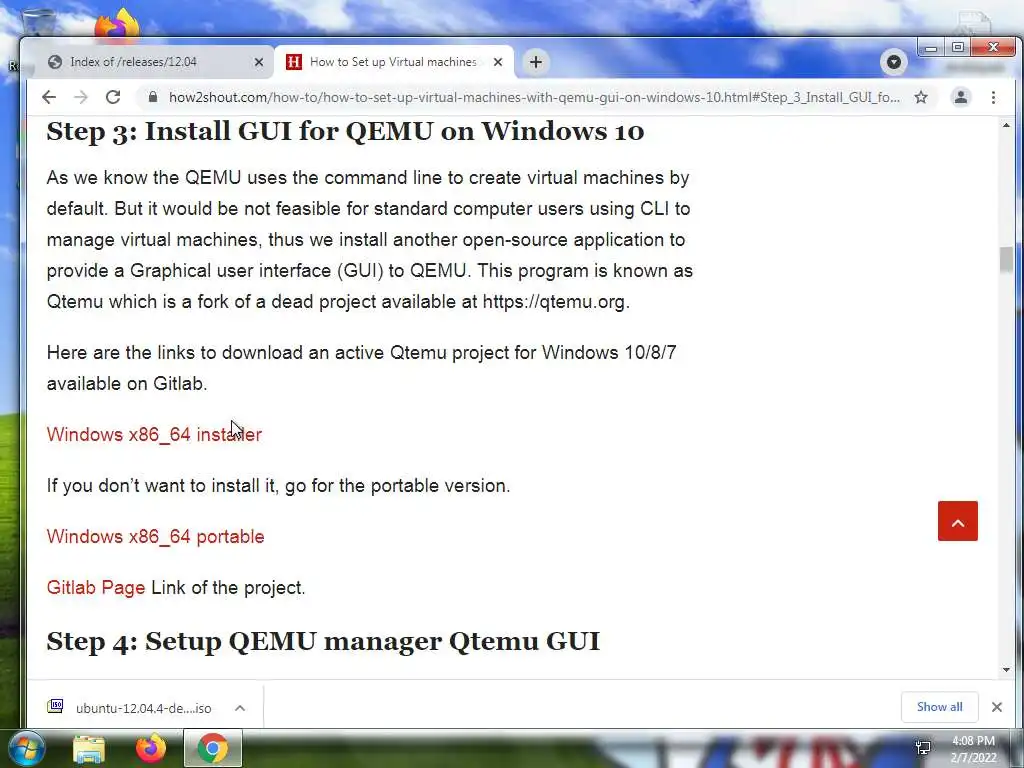This screenshot has width=1024, height=768.
Task: Click the vertical scrollbar thumb
Action: tap(1006, 260)
